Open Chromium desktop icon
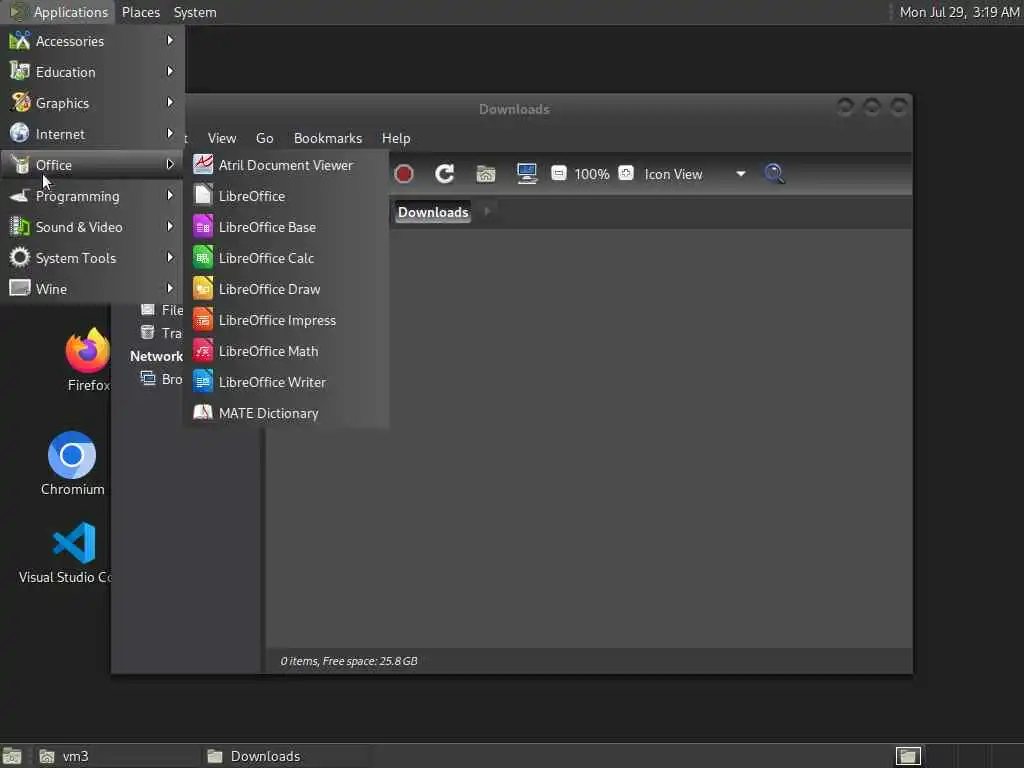Screen dimensions: 1024x768 [72, 464]
